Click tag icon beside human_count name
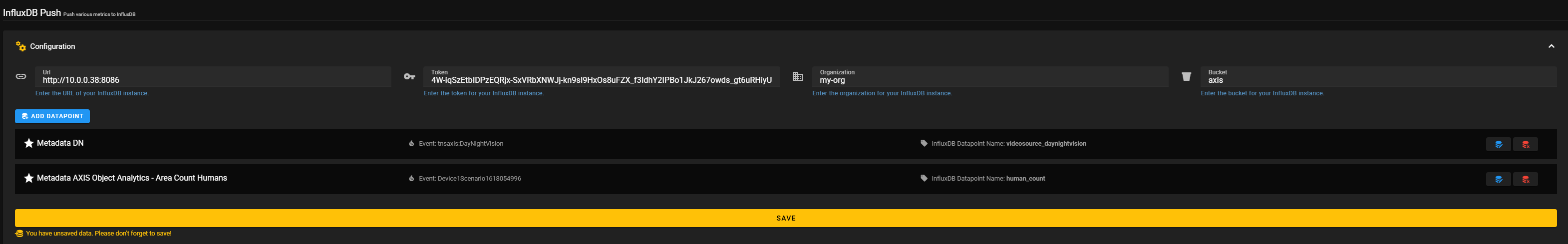Screen dimensions: 1568x244 coord(924,178)
